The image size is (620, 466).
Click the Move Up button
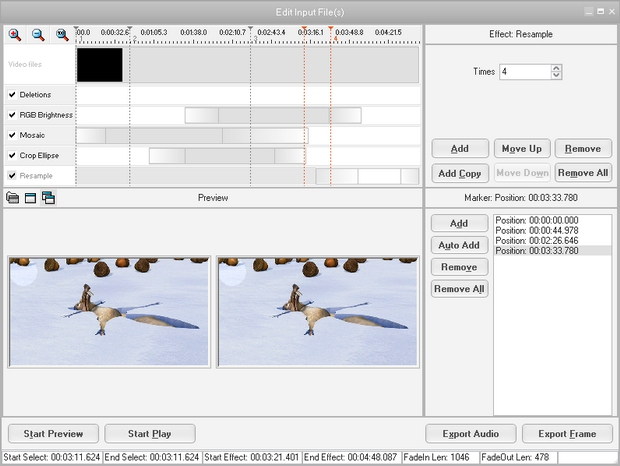pyautogui.click(x=522, y=149)
